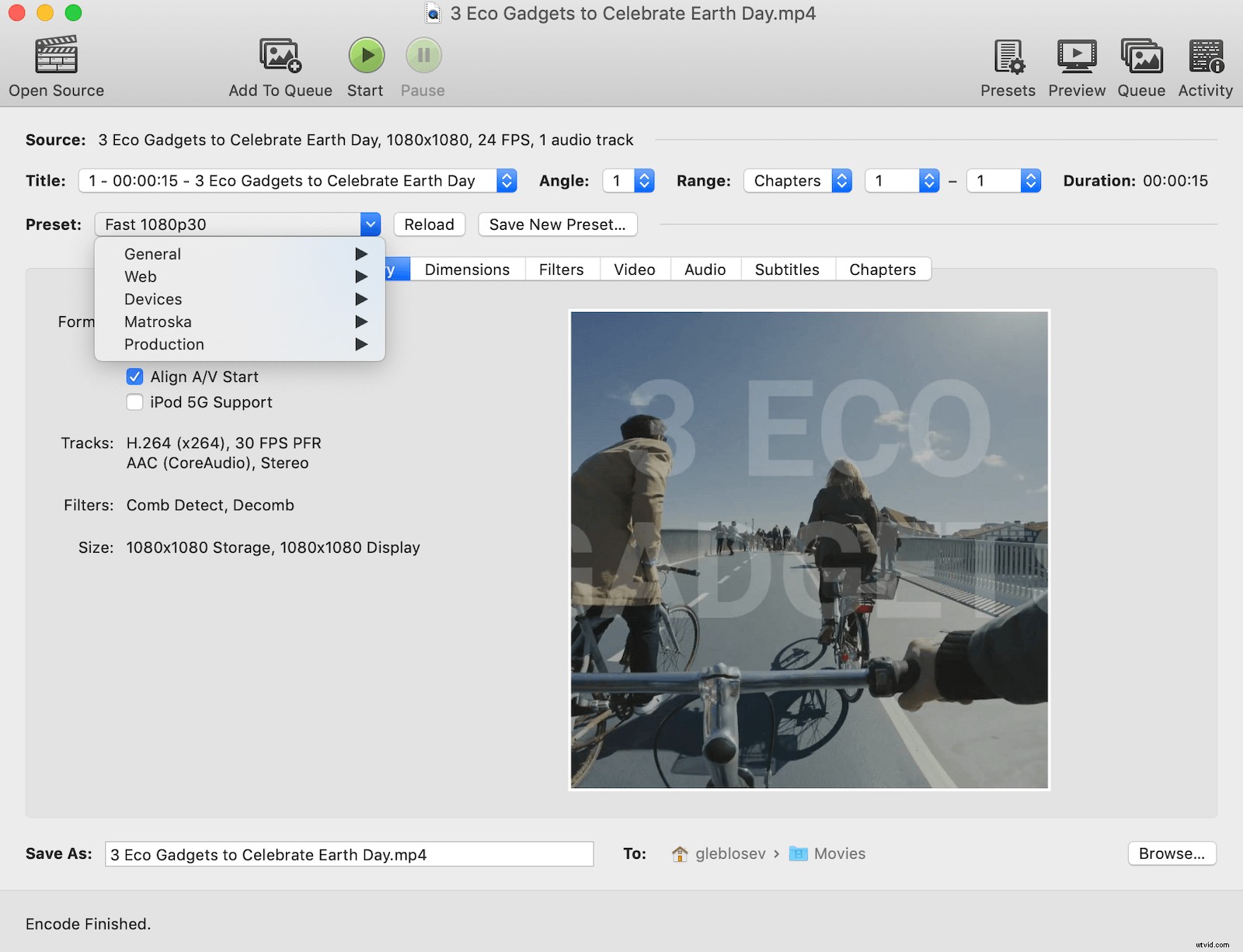This screenshot has height=952, width=1243.
Task: Click the Save New Preset button
Action: (557, 224)
